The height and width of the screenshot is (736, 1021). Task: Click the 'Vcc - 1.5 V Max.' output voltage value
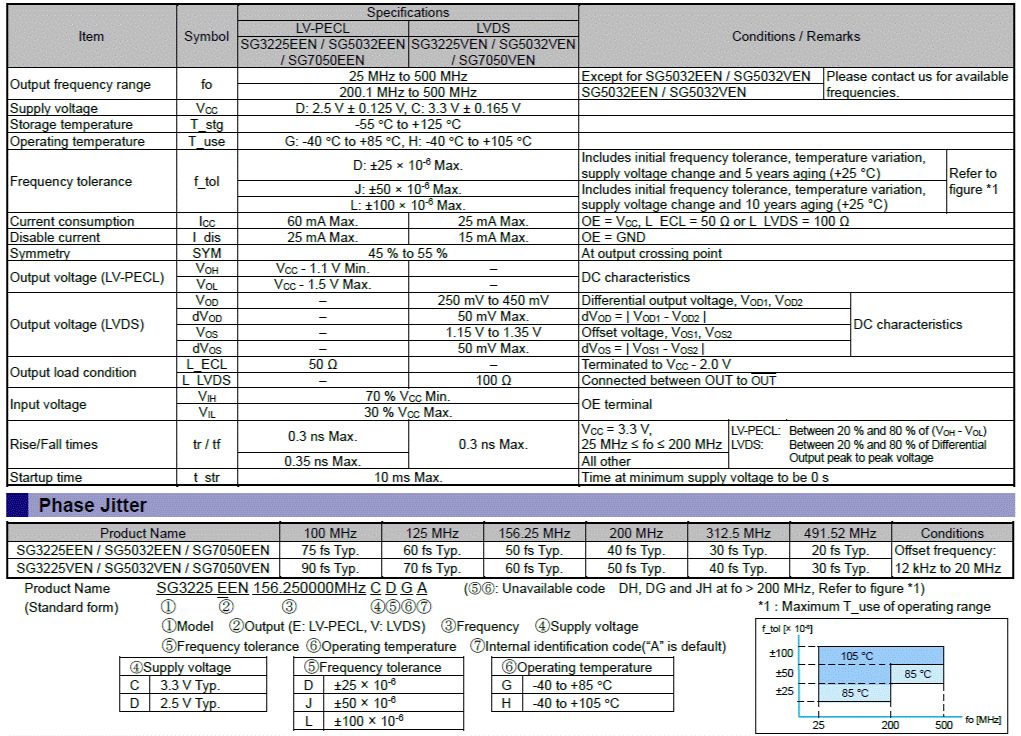[322, 285]
